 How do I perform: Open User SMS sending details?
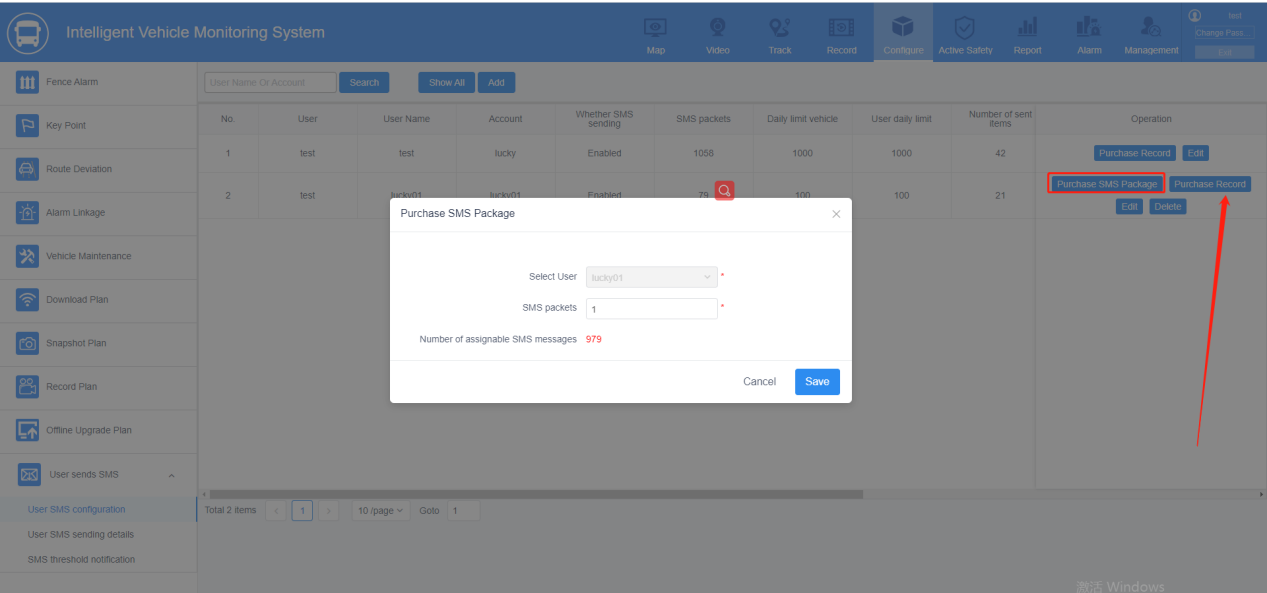(x=80, y=534)
